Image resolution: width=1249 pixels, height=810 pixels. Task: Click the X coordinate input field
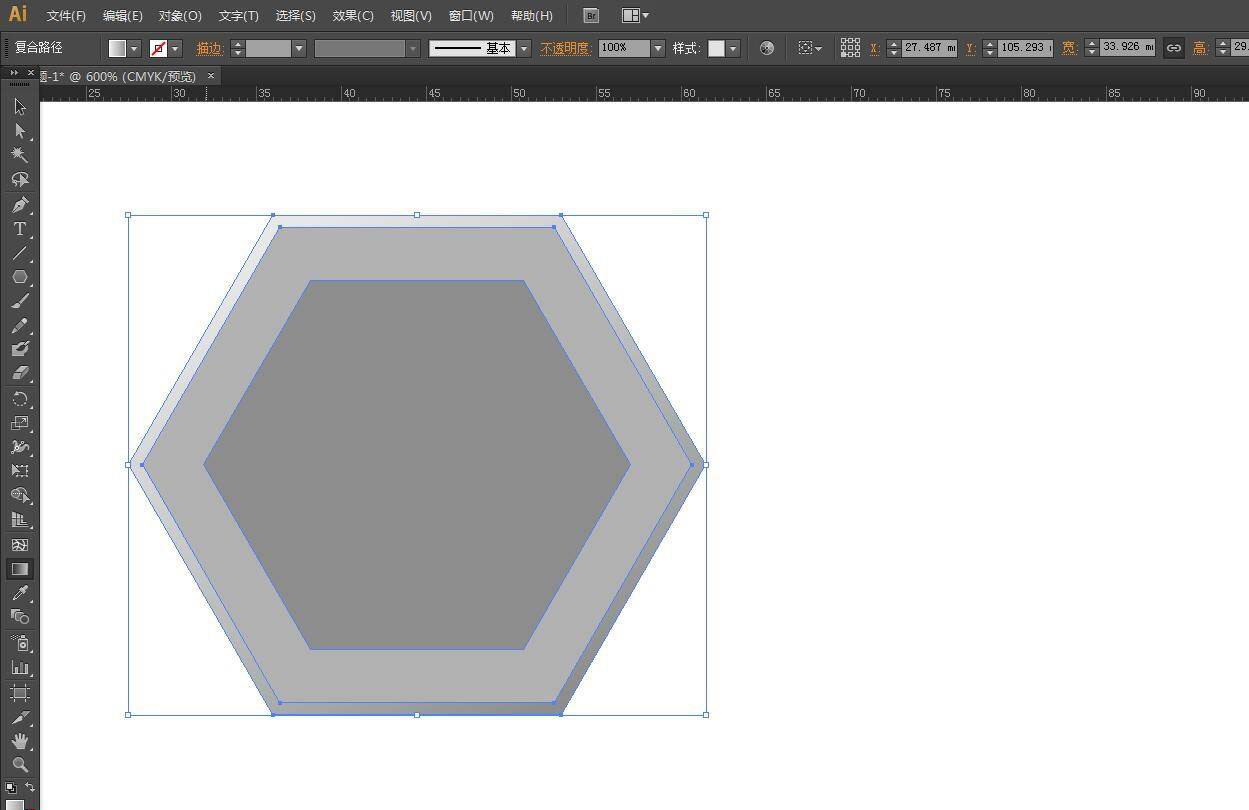928,48
